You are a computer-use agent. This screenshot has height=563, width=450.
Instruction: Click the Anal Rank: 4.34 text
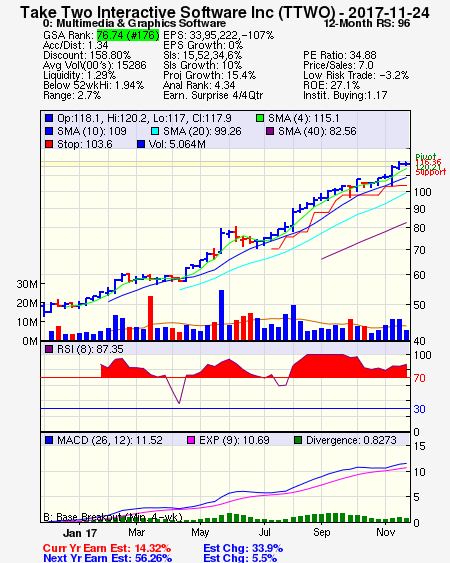click(199, 85)
